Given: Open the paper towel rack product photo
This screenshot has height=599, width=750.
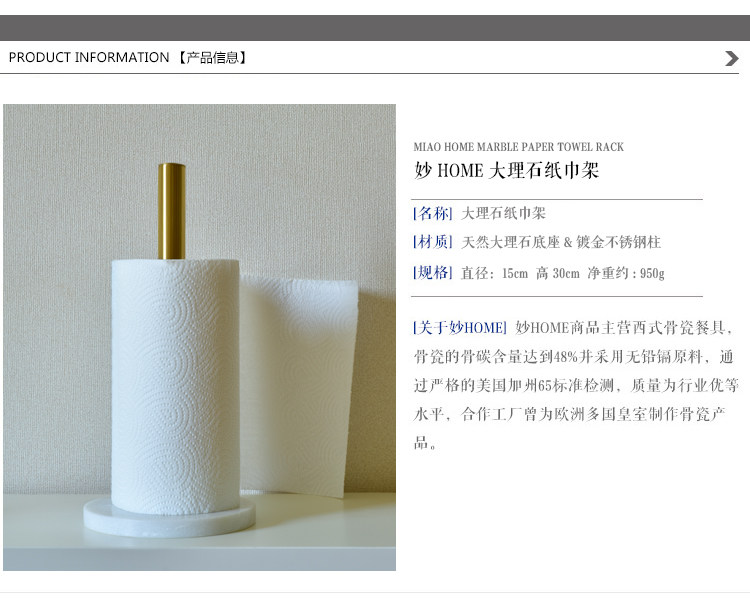Looking at the screenshot, I should coord(199,337).
